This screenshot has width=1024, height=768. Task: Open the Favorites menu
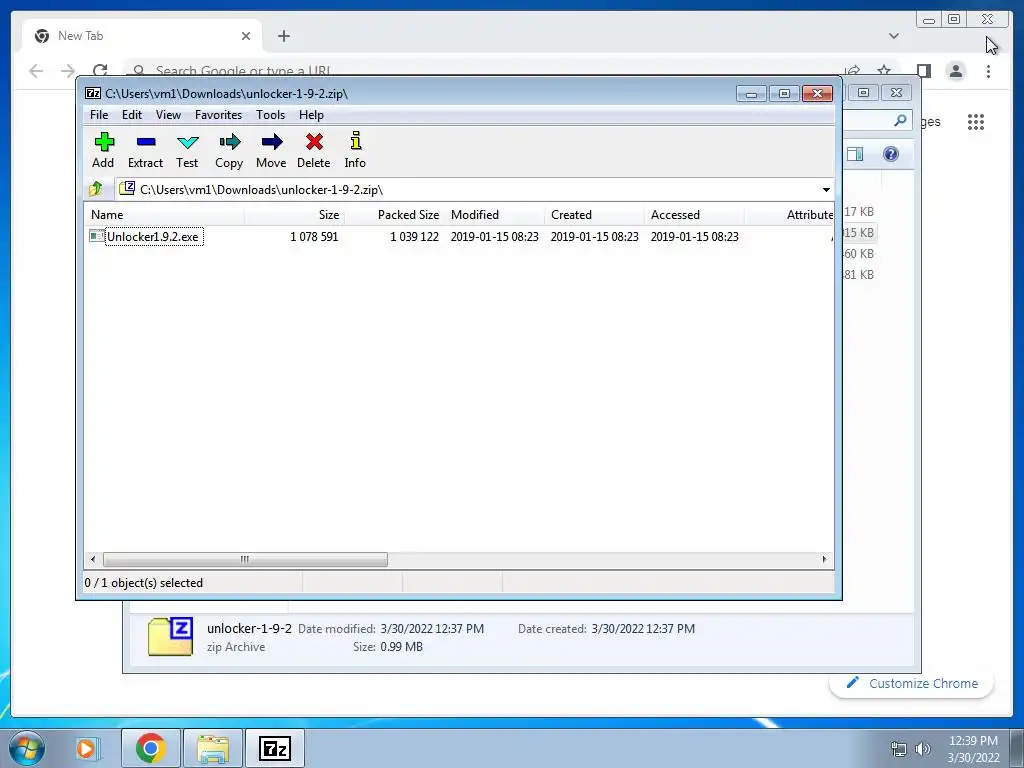point(218,115)
